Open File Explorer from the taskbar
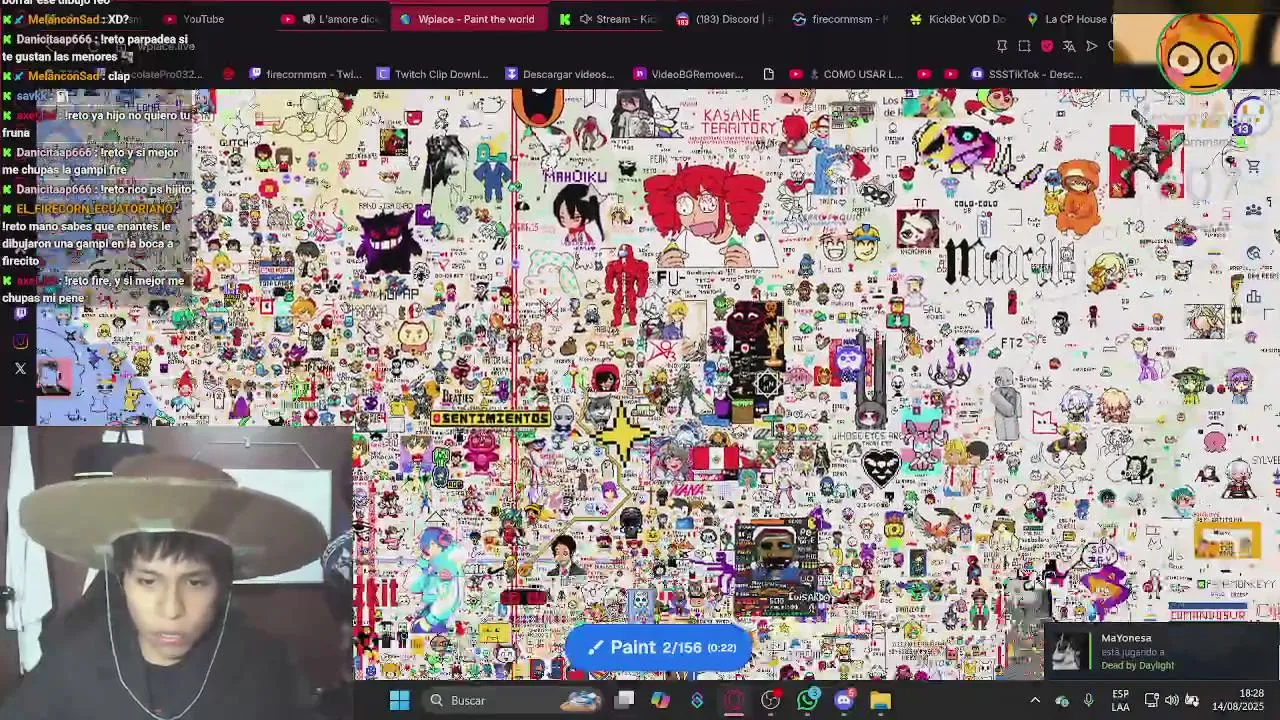Screen dimensions: 1280x720 880,700
